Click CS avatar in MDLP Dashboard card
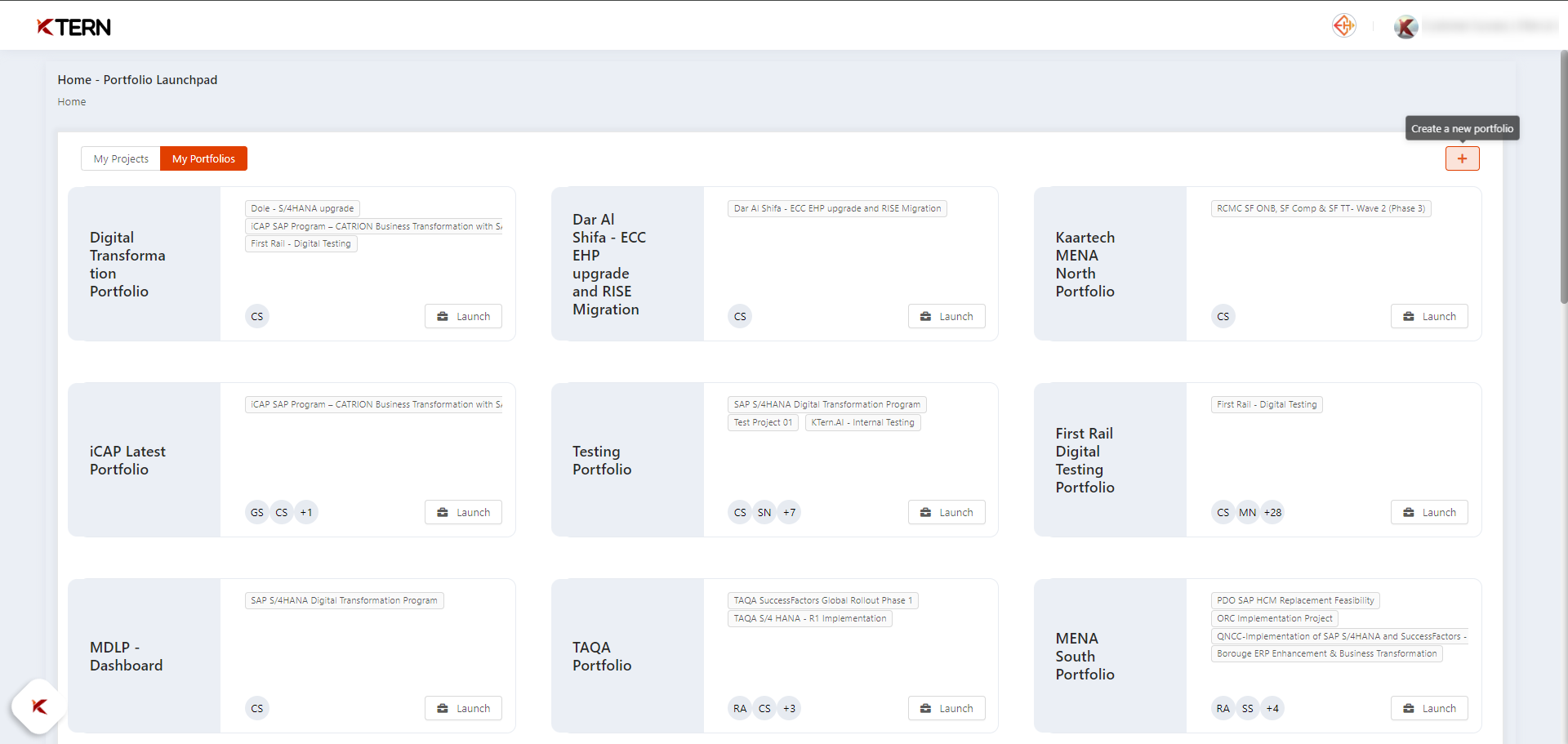Viewport: 1568px width, 744px height. [257, 708]
